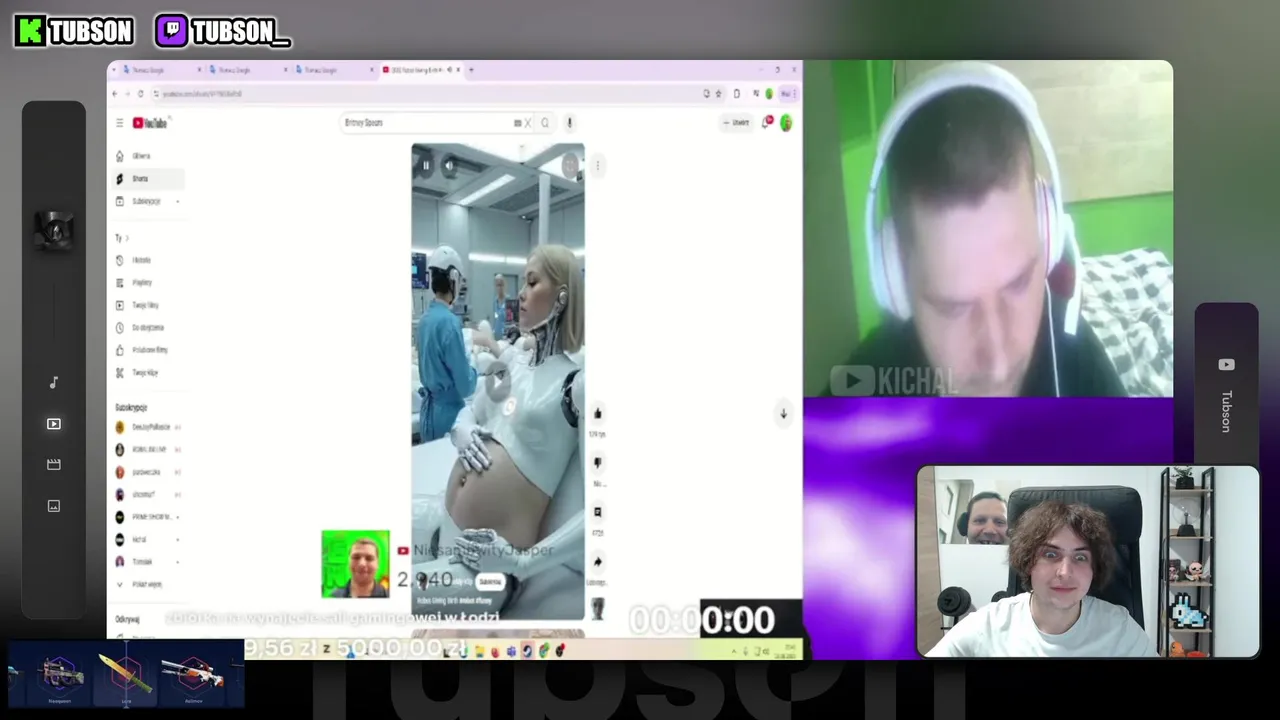Toggle fullscreen on the Short

(571, 165)
